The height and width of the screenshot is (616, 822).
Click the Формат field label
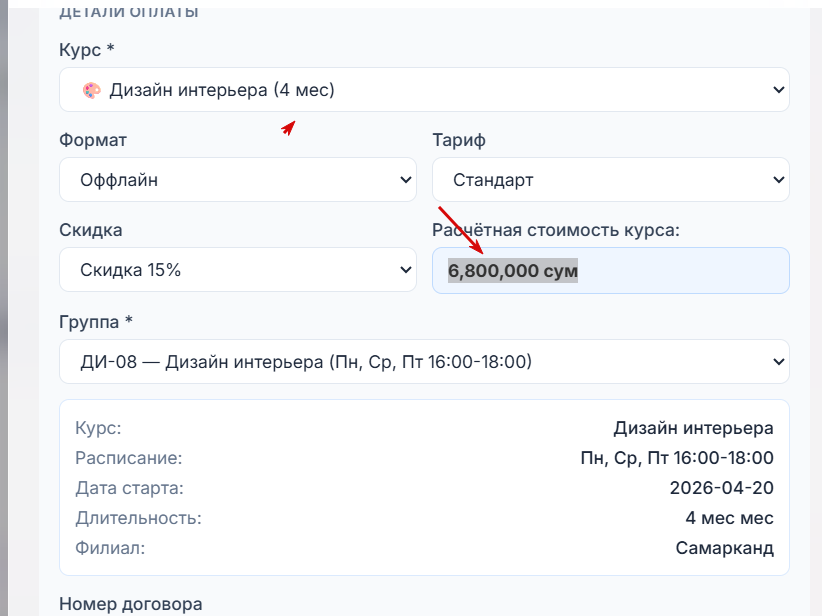93,140
